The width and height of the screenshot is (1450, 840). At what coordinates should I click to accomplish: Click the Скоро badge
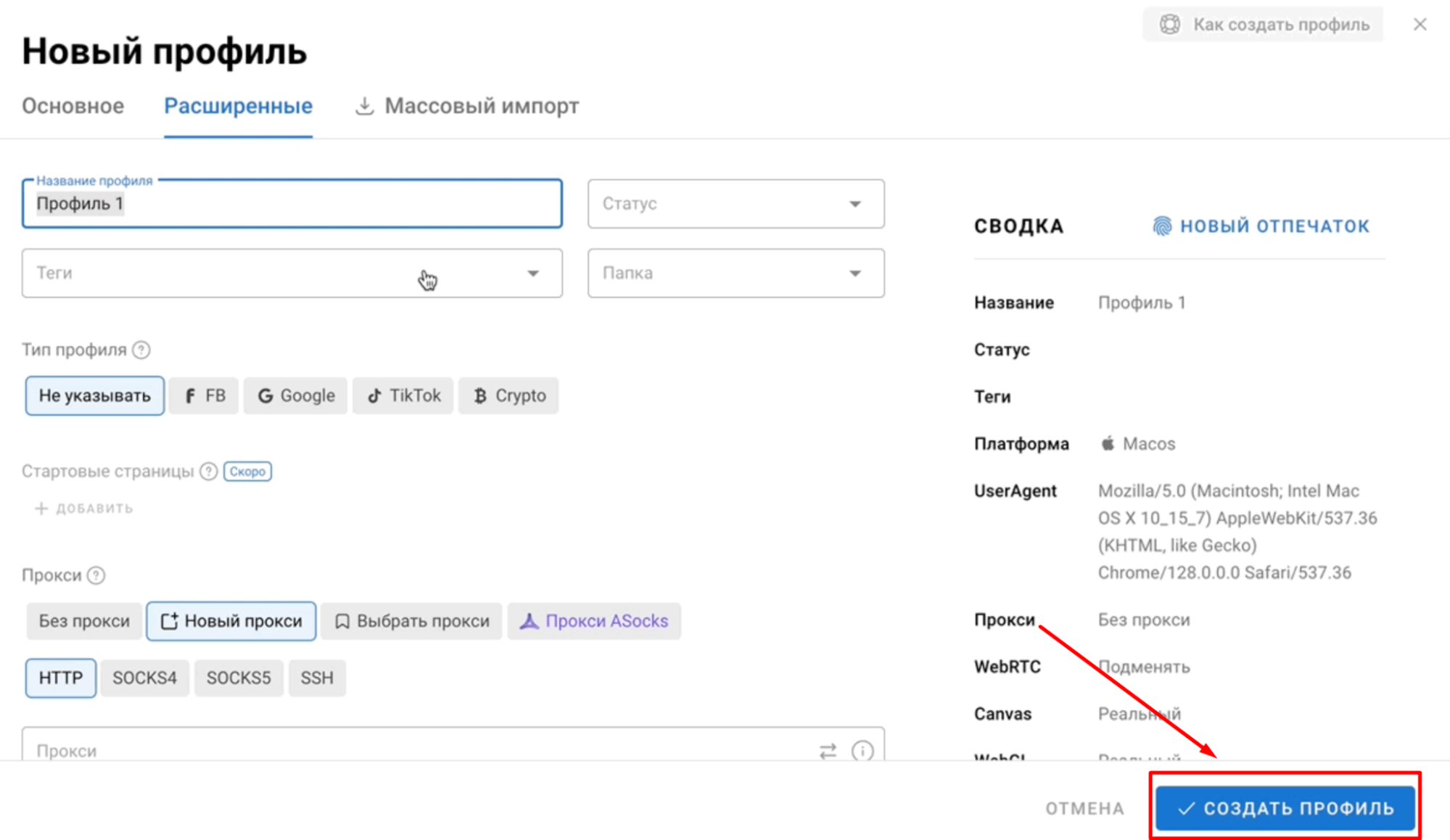(247, 472)
